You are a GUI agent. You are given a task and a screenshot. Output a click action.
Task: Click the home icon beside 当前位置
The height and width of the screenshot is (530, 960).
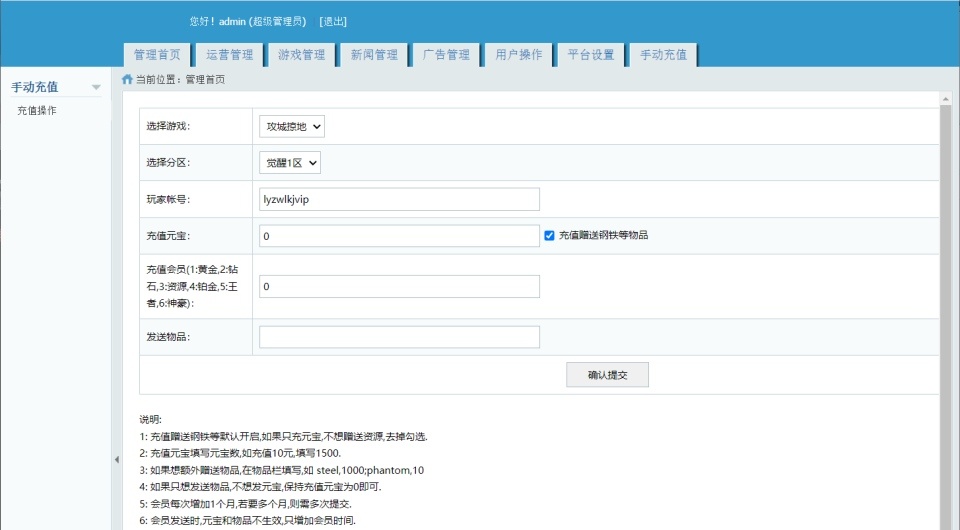(x=127, y=79)
